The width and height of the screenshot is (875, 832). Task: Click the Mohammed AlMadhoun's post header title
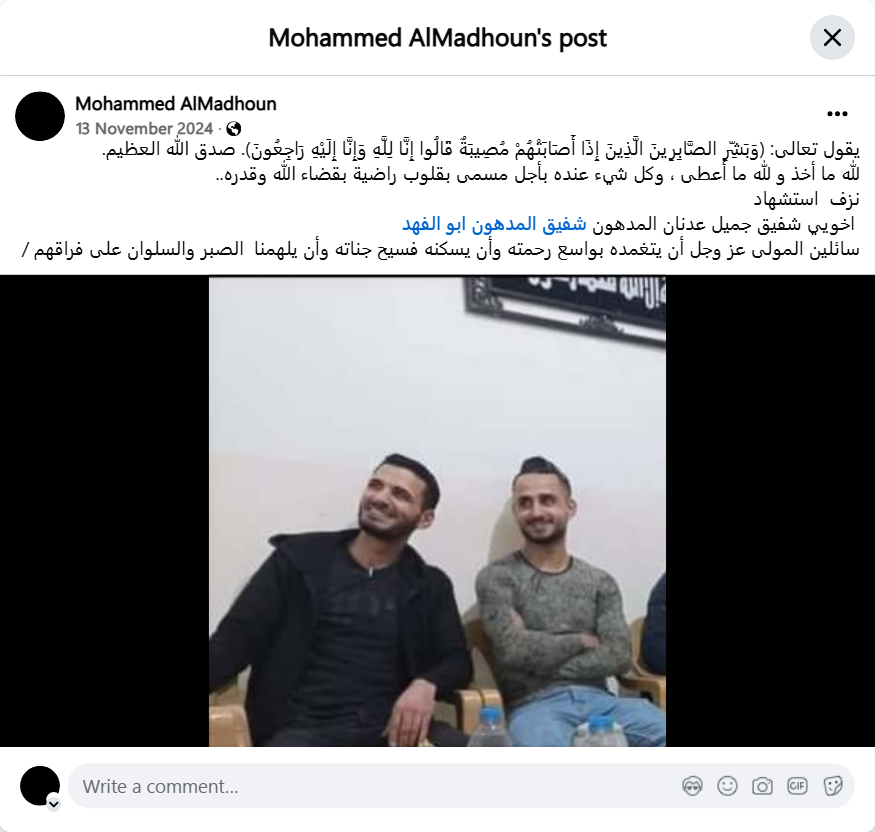click(x=438, y=39)
